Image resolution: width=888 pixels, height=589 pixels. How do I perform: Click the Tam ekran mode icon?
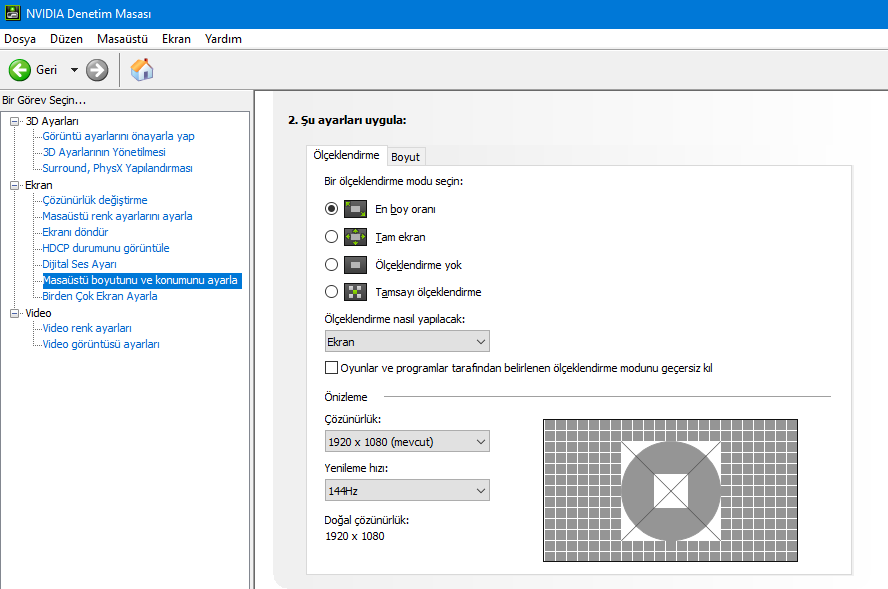point(355,237)
